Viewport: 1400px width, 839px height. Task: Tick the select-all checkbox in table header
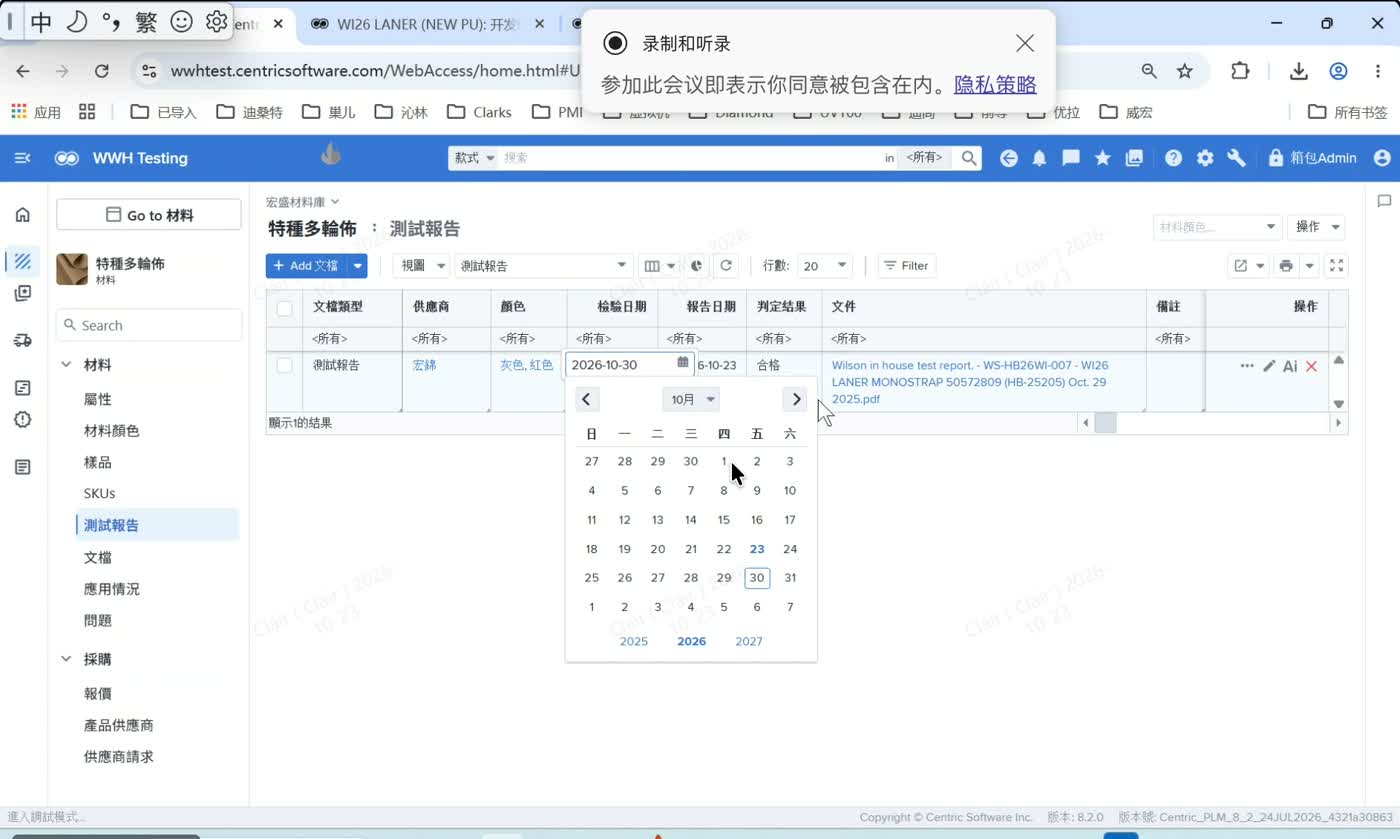tap(284, 308)
